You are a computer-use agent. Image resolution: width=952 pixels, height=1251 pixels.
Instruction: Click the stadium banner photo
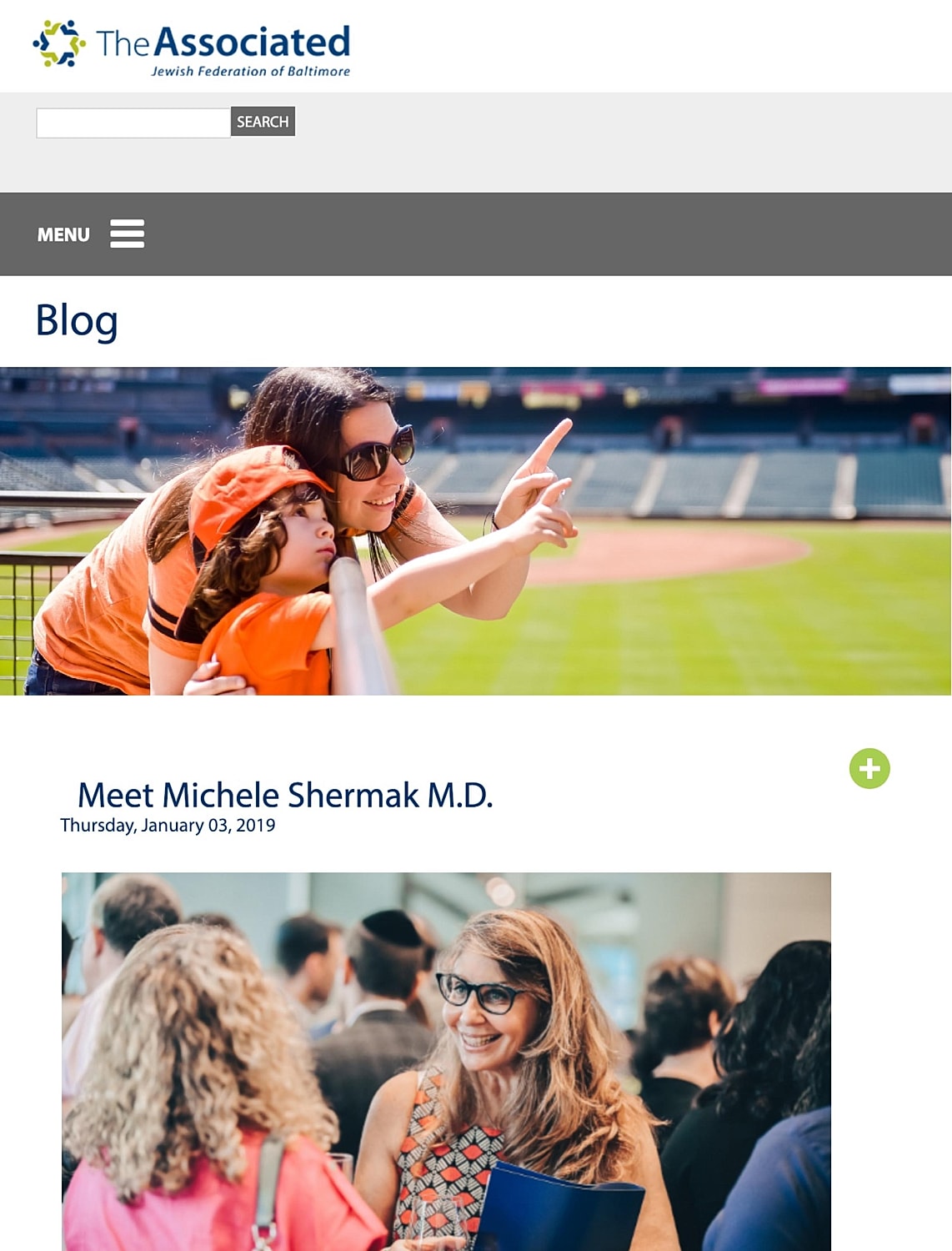coord(475,531)
